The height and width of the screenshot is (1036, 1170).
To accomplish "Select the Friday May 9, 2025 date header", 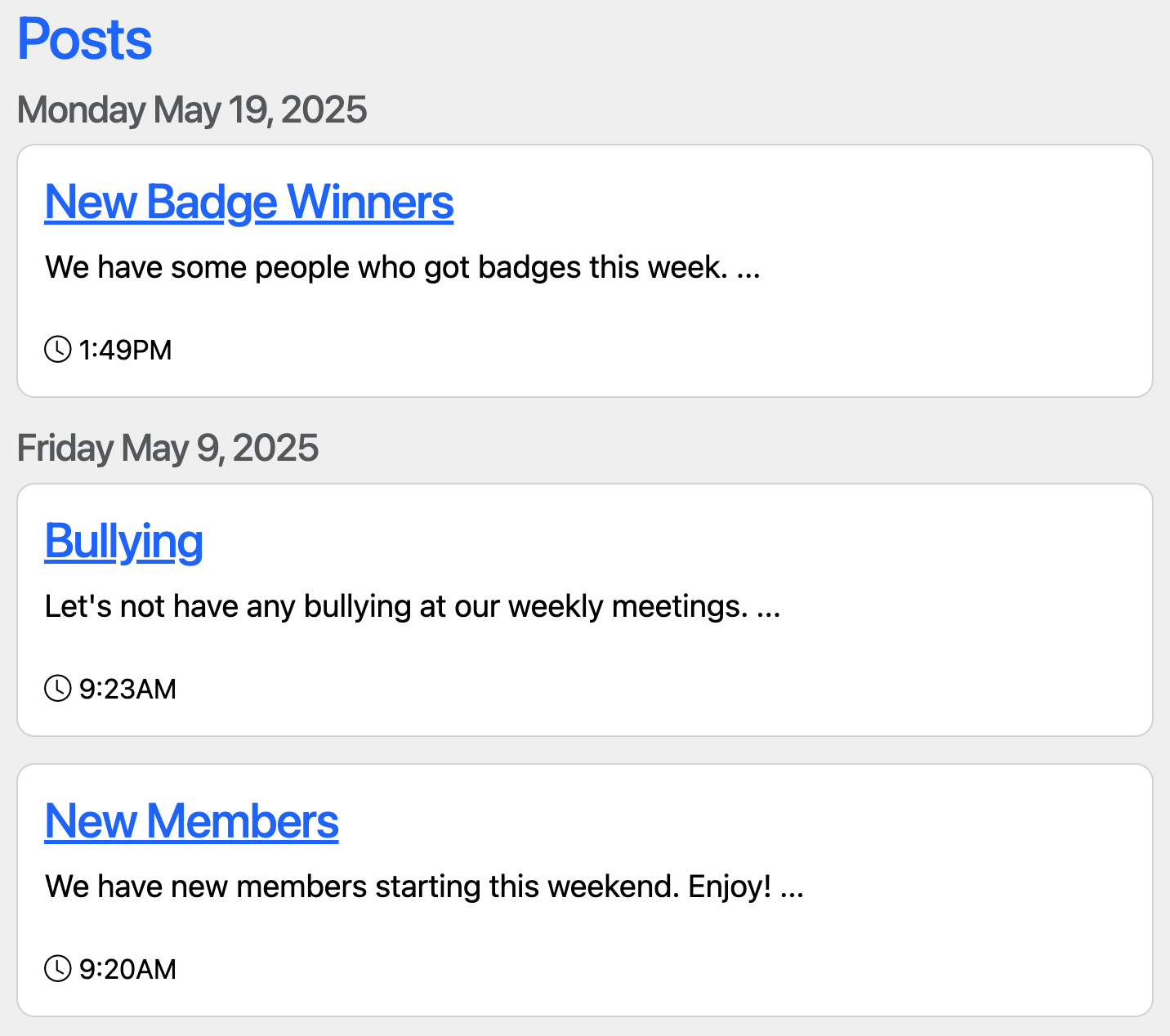I will point(167,448).
